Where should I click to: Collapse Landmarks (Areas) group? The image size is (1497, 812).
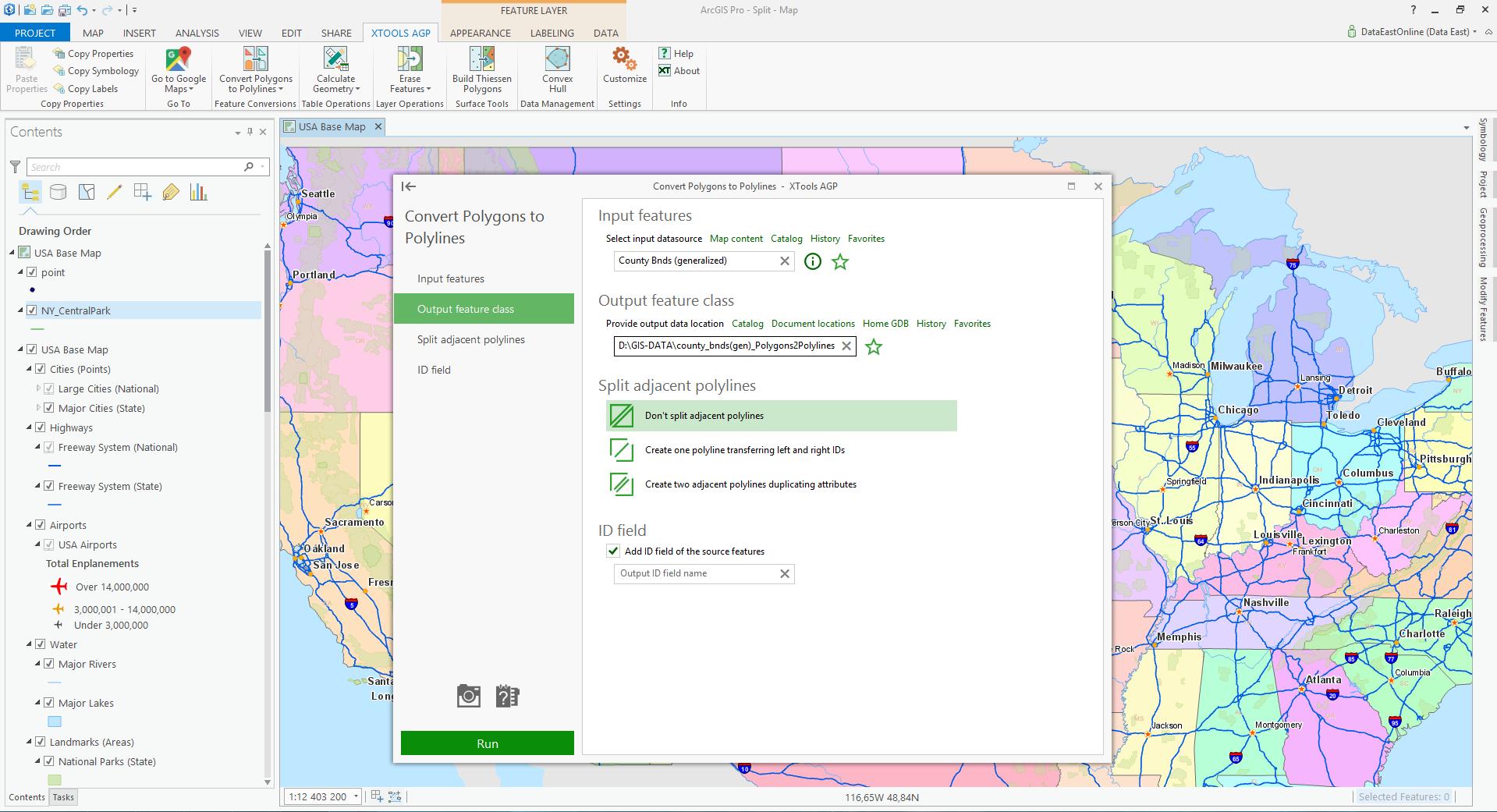(x=30, y=742)
